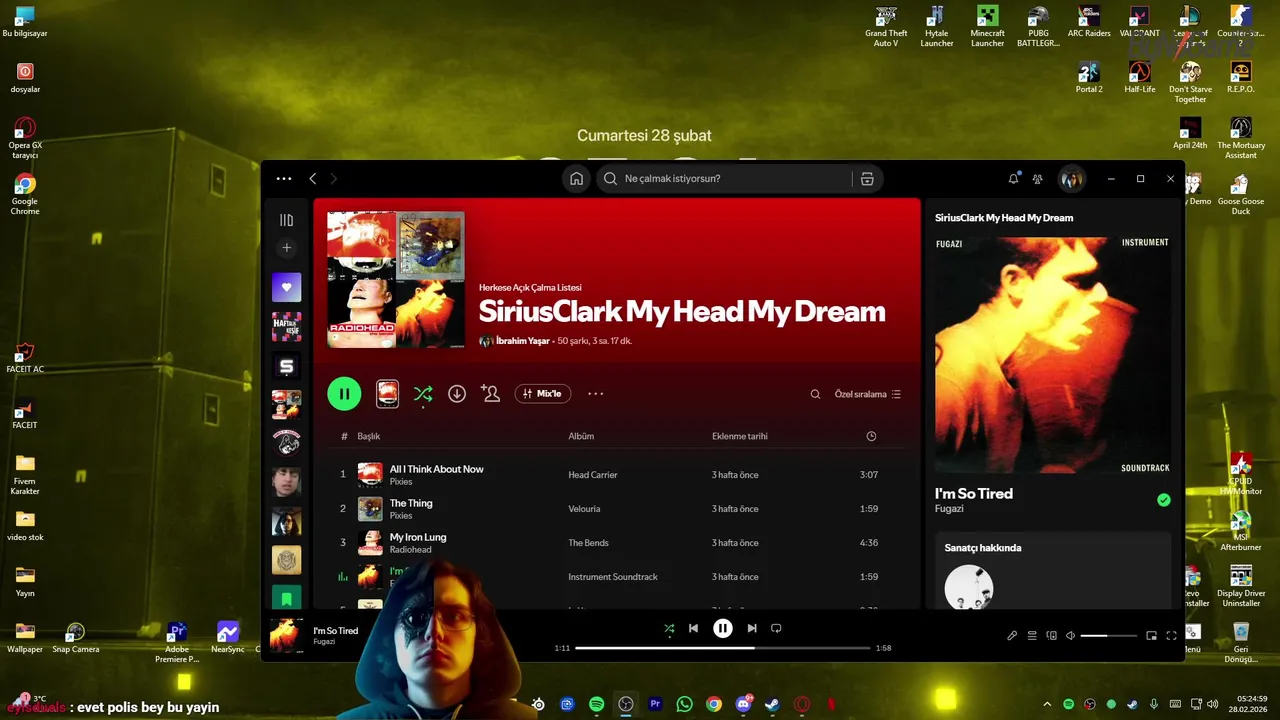Open Fugazi artist in the now playing panel
The image size is (1280, 720).
click(x=949, y=509)
